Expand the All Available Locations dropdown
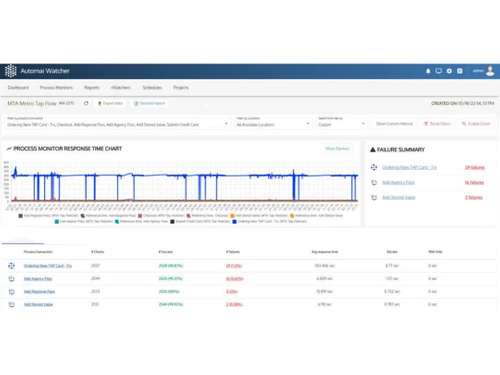The image size is (500, 375). click(273, 125)
